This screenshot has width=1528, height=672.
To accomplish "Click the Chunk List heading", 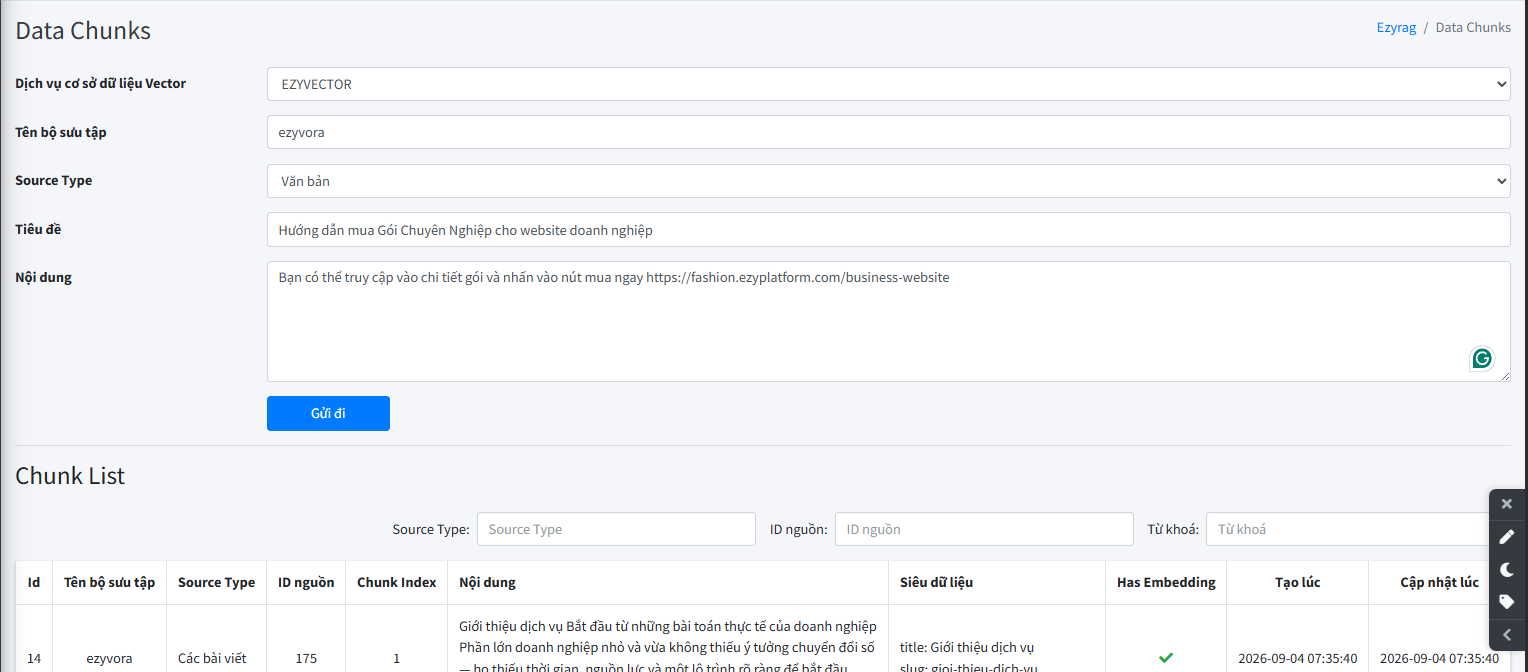I will (70, 476).
